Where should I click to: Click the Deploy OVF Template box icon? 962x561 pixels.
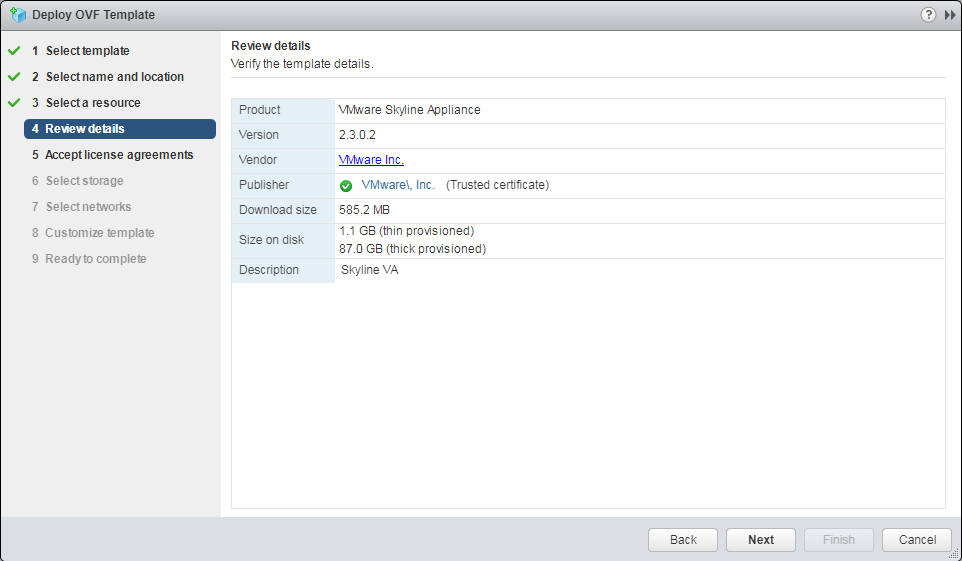click(18, 15)
